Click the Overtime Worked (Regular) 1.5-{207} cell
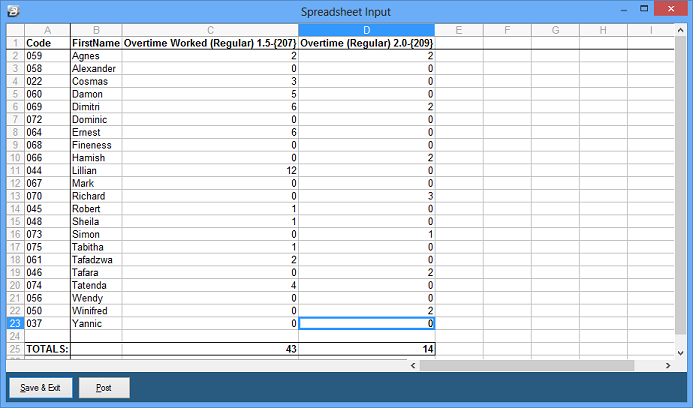The height and width of the screenshot is (408, 693). 210,43
